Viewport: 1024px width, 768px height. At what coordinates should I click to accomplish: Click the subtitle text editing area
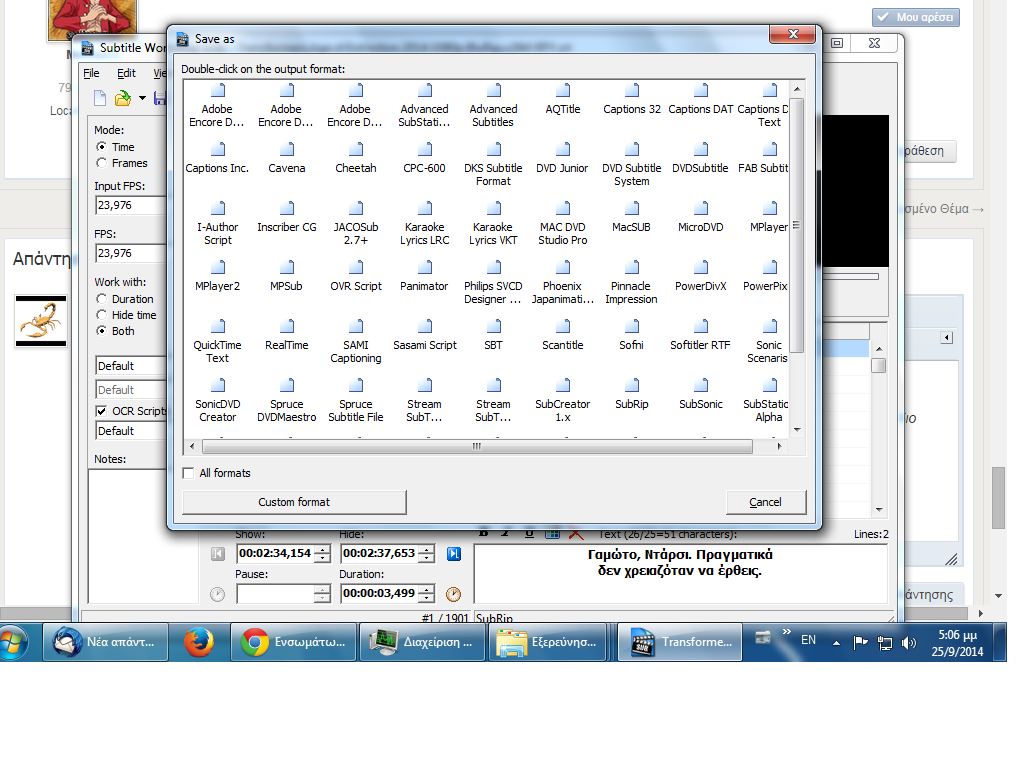pyautogui.click(x=680, y=573)
